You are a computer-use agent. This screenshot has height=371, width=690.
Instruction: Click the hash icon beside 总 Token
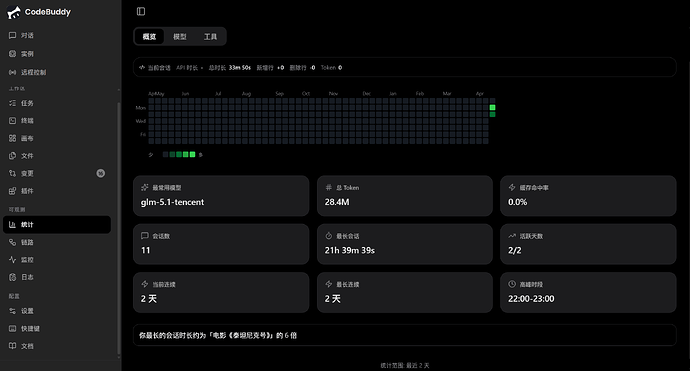[328, 187]
